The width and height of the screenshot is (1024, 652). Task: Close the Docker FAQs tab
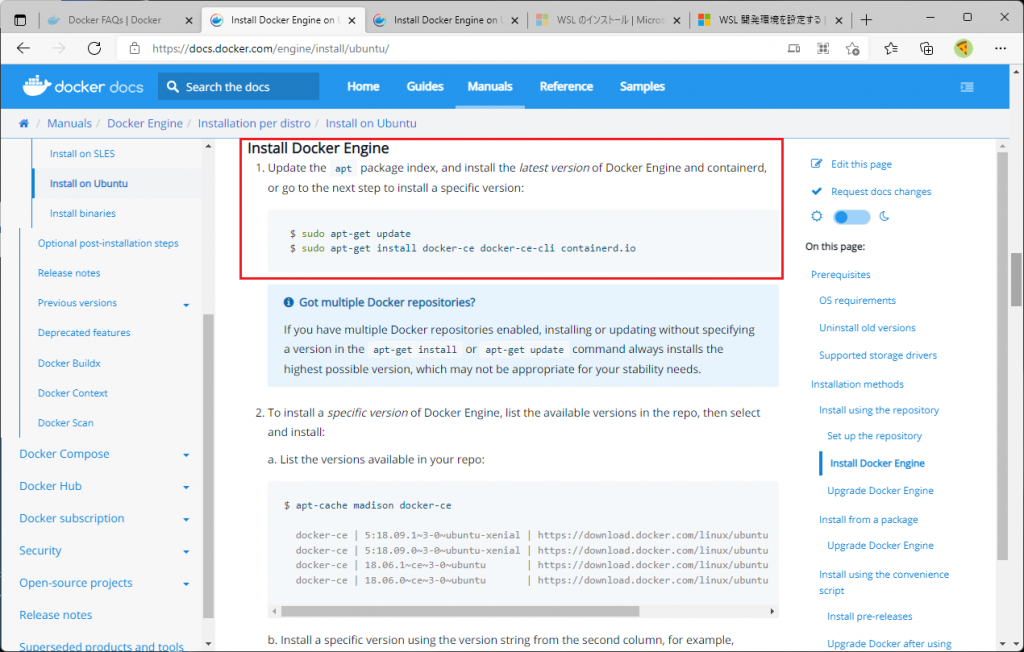[x=189, y=20]
